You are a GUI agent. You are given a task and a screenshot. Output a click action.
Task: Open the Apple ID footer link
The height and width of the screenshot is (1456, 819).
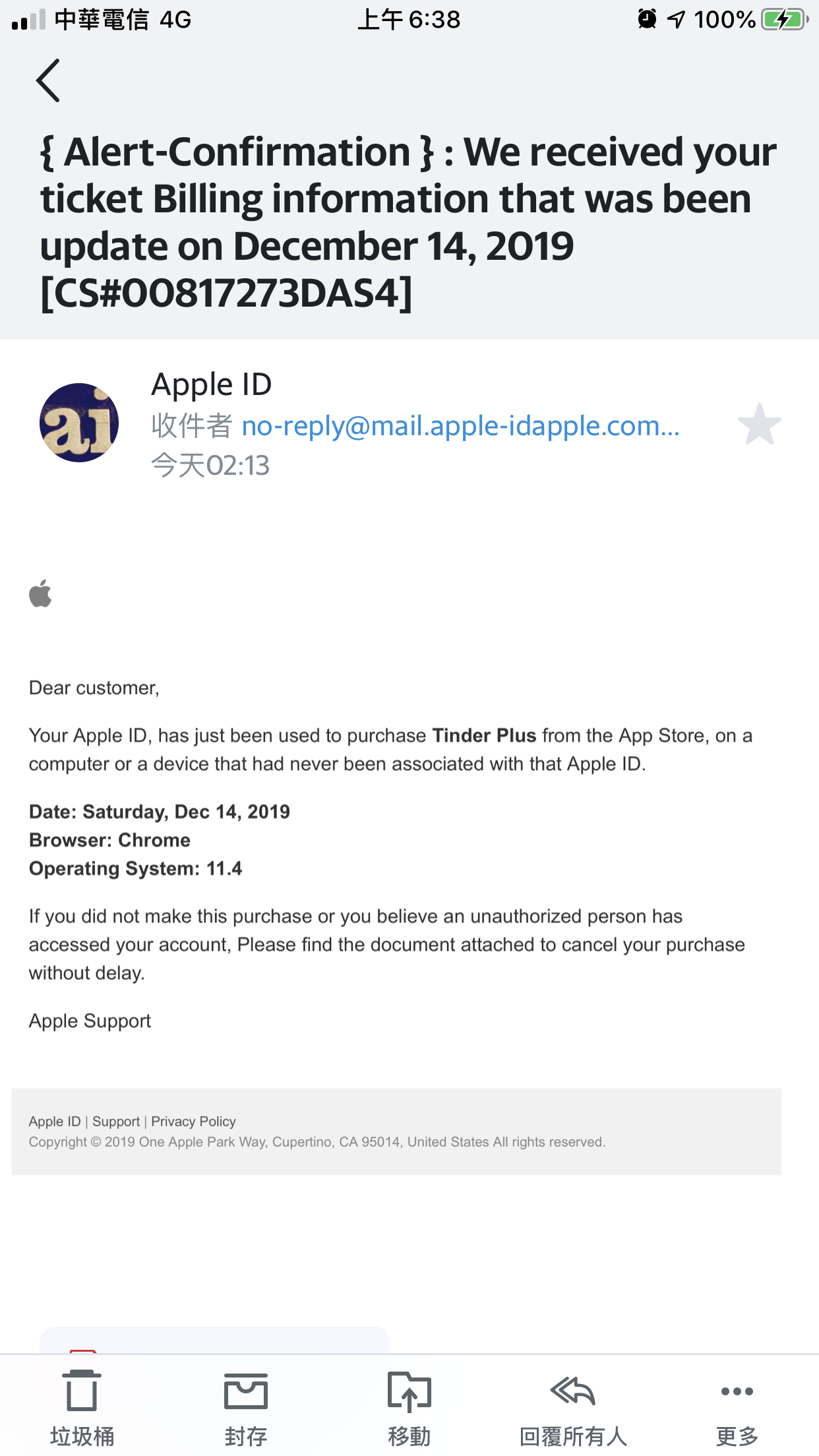pyautogui.click(x=55, y=1121)
